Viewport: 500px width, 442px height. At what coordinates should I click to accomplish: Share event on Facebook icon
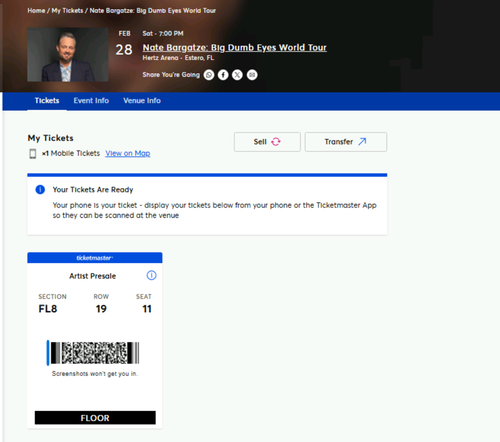(223, 75)
